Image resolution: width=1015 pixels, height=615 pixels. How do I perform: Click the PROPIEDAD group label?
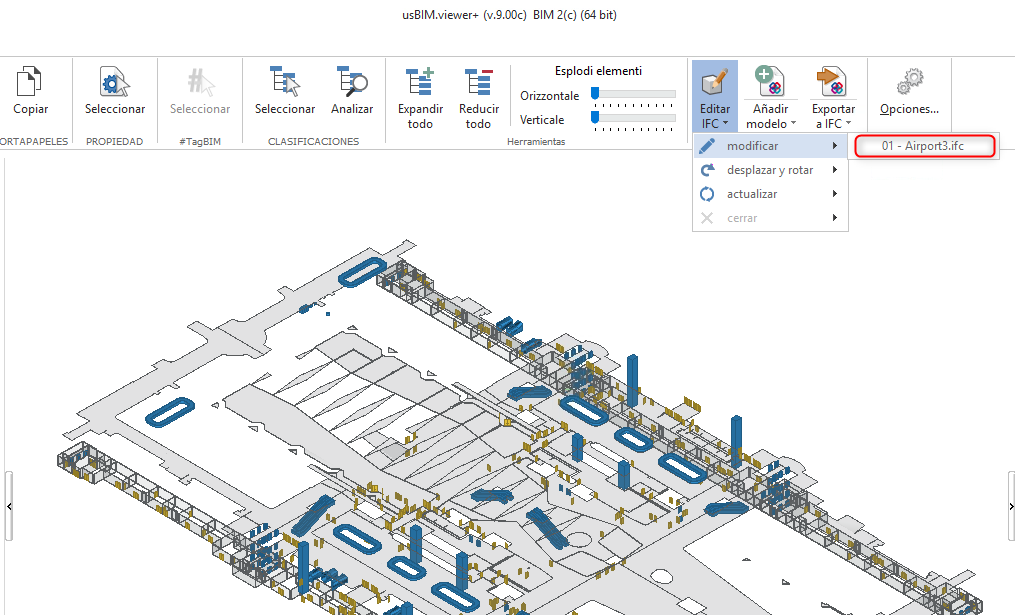coord(115,141)
